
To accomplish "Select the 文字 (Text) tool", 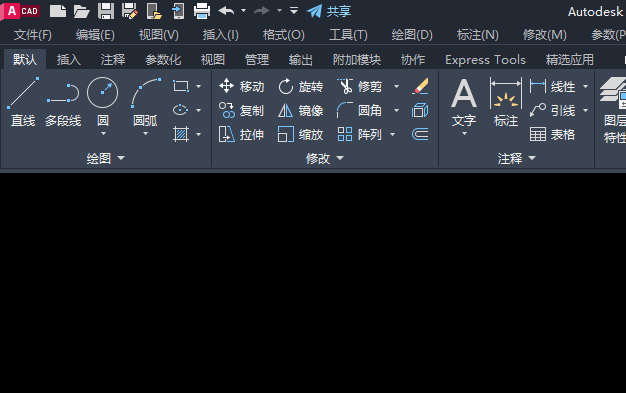I will 464,102.
